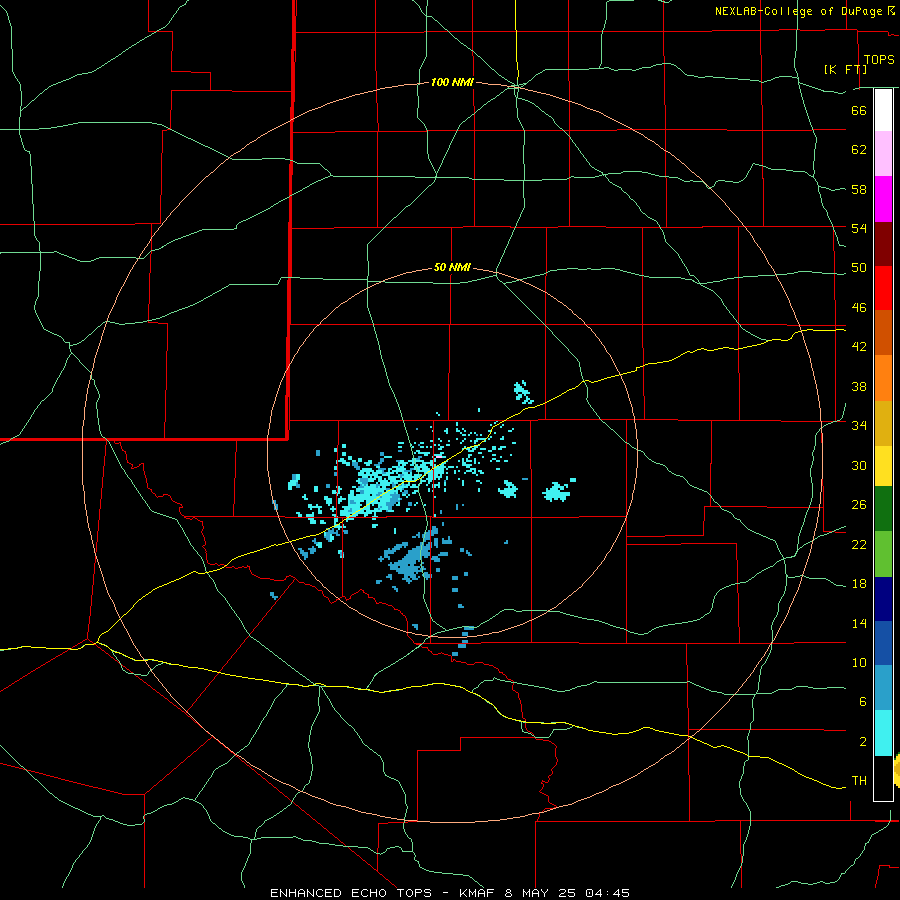This screenshot has height=900, width=900.
Task: Click the legend value 58
Action: [859, 189]
